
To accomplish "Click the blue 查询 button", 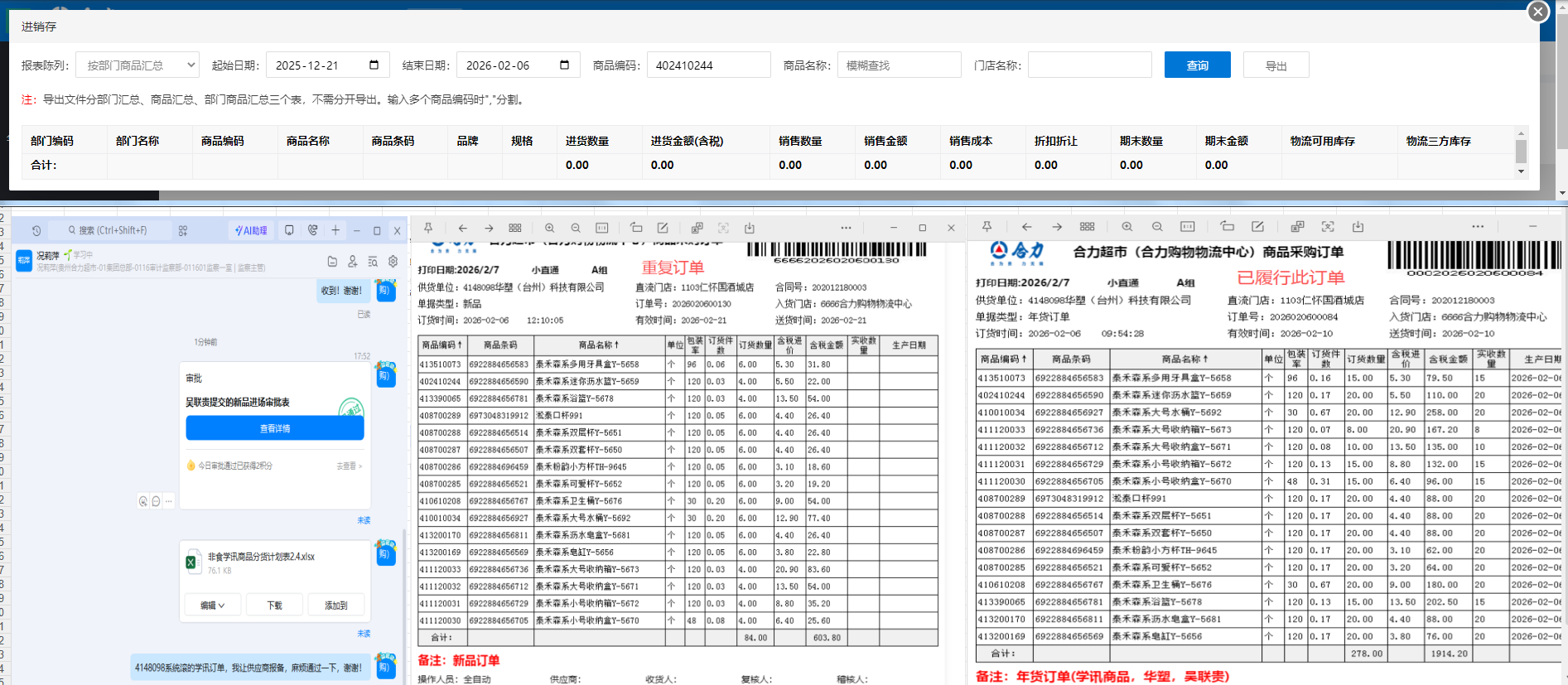I will (1197, 65).
